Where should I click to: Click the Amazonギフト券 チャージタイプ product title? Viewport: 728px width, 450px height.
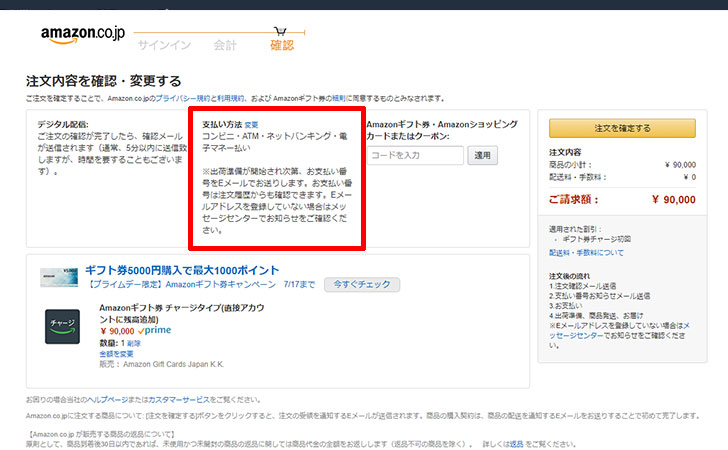pyautogui.click(x=182, y=313)
